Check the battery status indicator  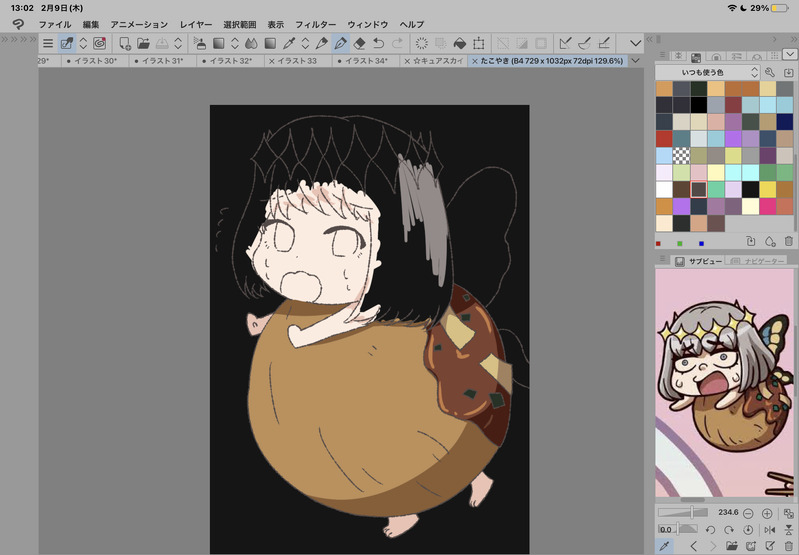(780, 8)
